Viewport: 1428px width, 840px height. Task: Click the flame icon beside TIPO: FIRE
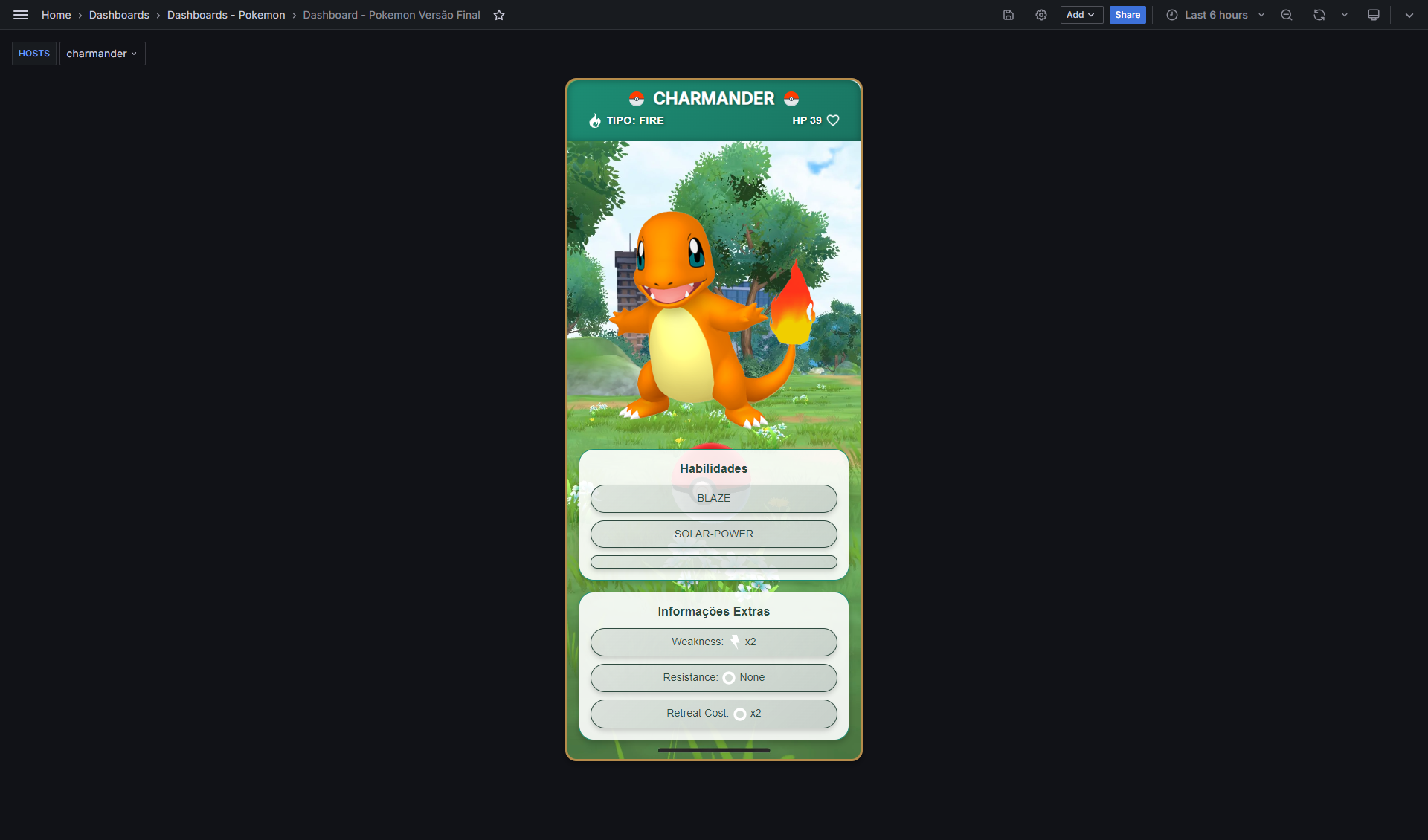[595, 120]
